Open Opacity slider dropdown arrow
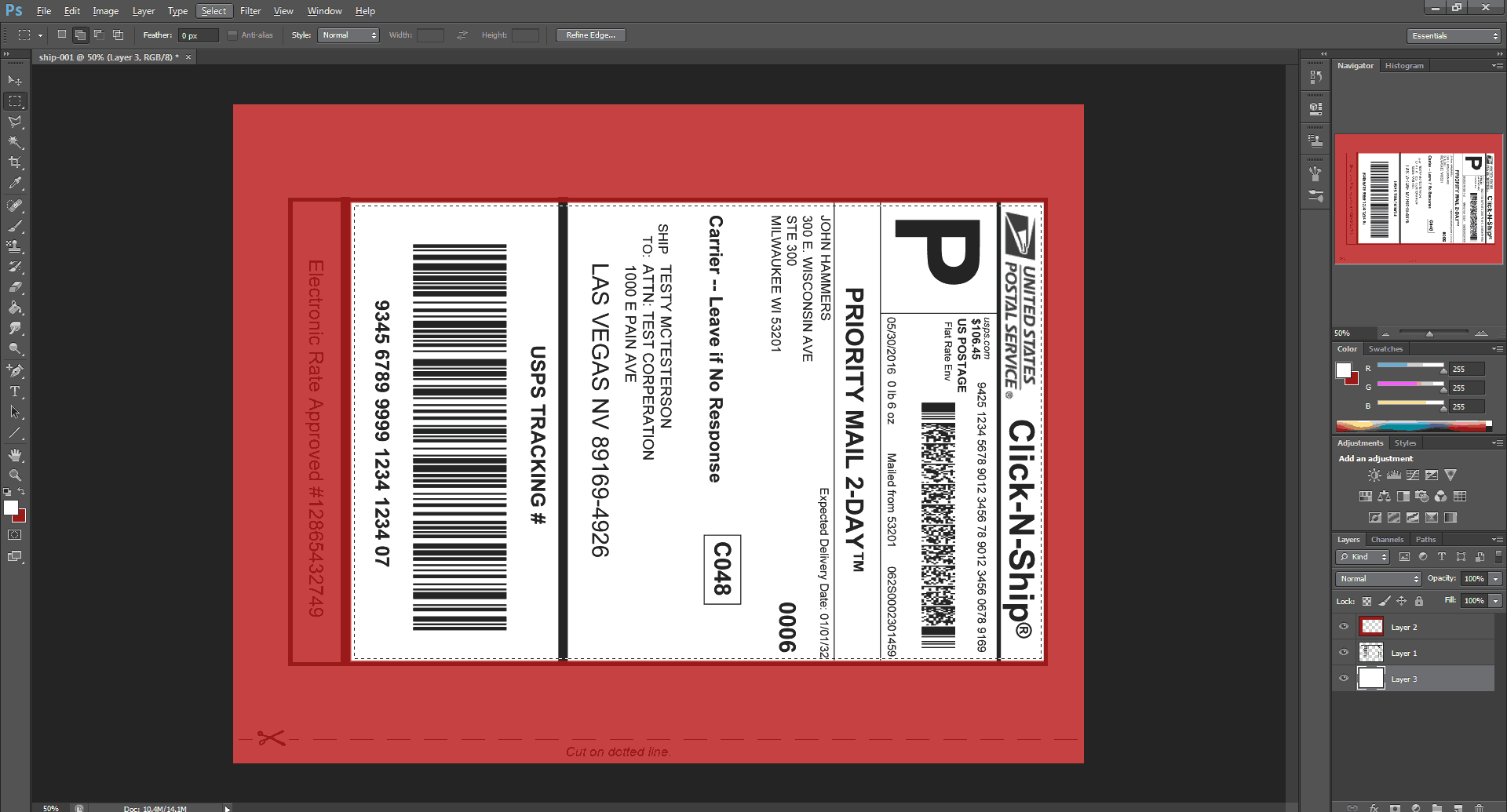The image size is (1507, 812). click(x=1496, y=579)
